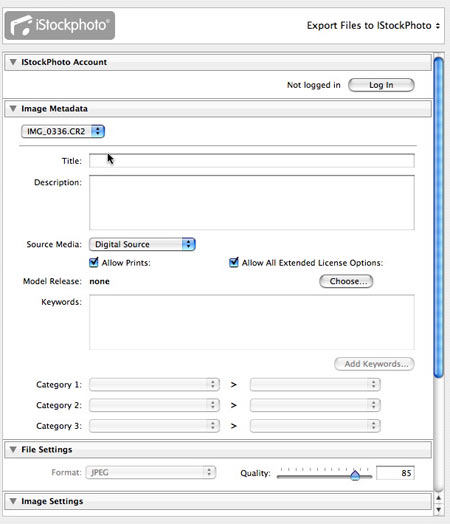Click the scrollbar up arrow
The height and width of the screenshot is (524, 450).
pos(439,498)
